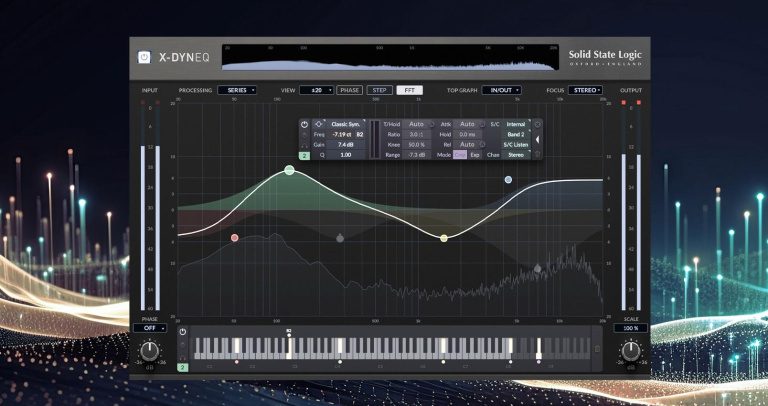Image resolution: width=768 pixels, height=406 pixels.
Task: Toggle the Release auto round button
Action: 482,144
